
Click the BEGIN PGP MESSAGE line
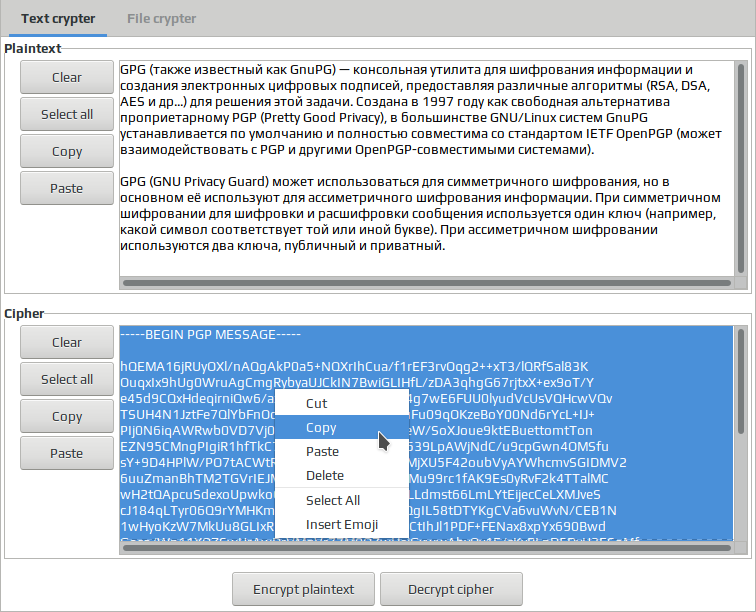(211, 335)
